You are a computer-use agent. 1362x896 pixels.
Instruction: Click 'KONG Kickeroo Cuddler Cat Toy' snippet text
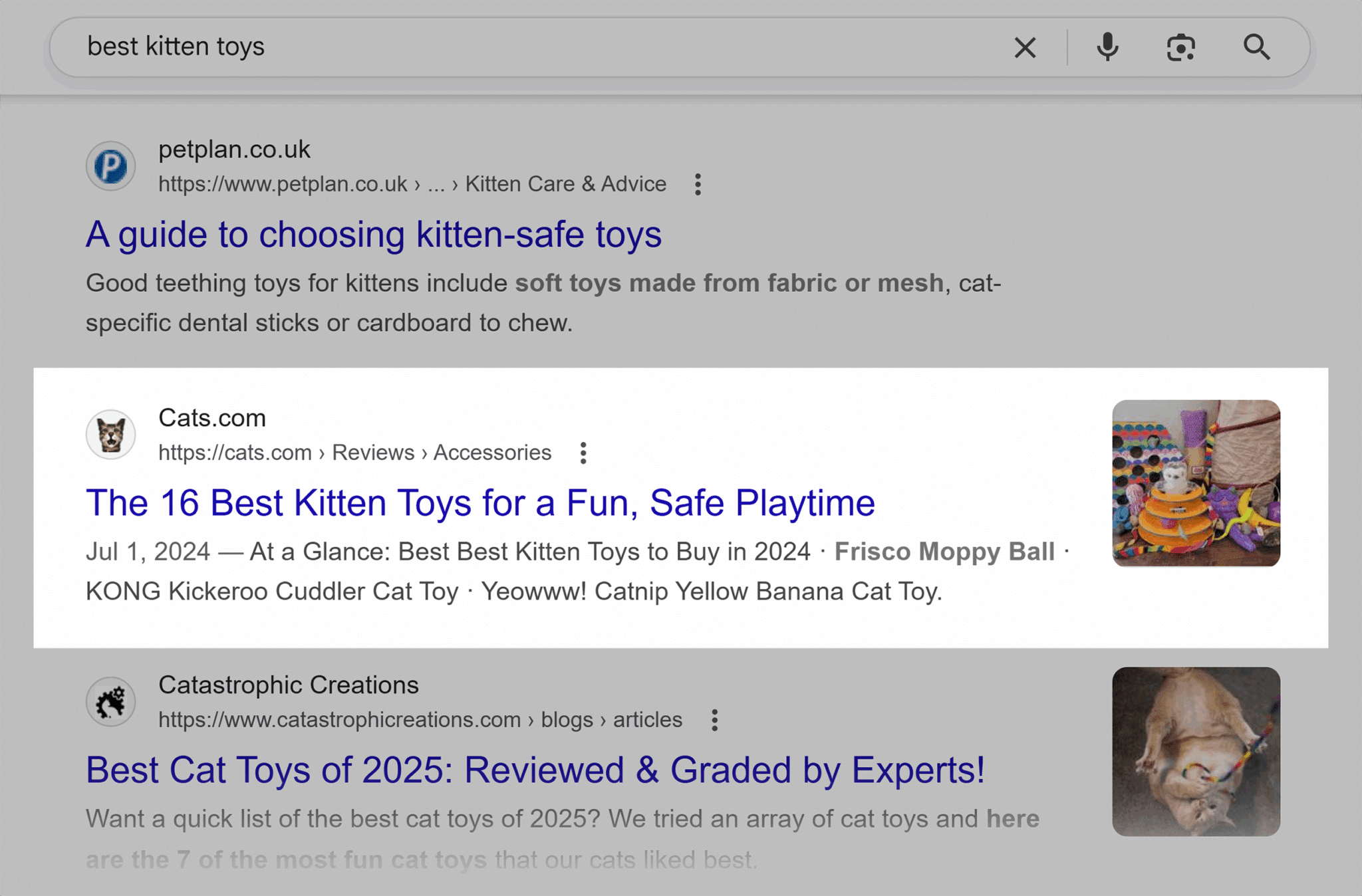[272, 591]
